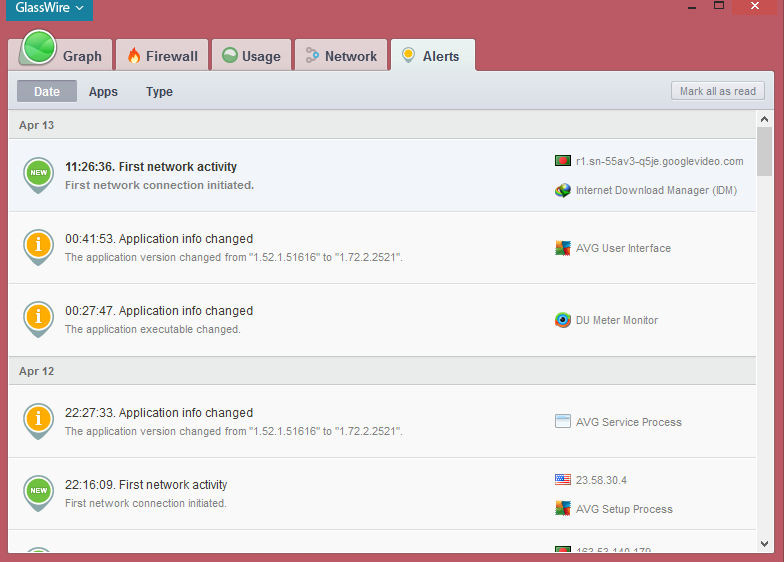Click the green GlassWire globe icon
The height and width of the screenshot is (562, 784).
click(x=39, y=47)
